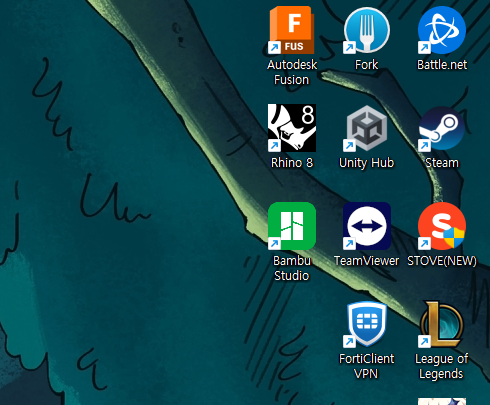This screenshot has width=490, height=405.
Task: Select the Battle.net desktop icon
Action: [442, 30]
